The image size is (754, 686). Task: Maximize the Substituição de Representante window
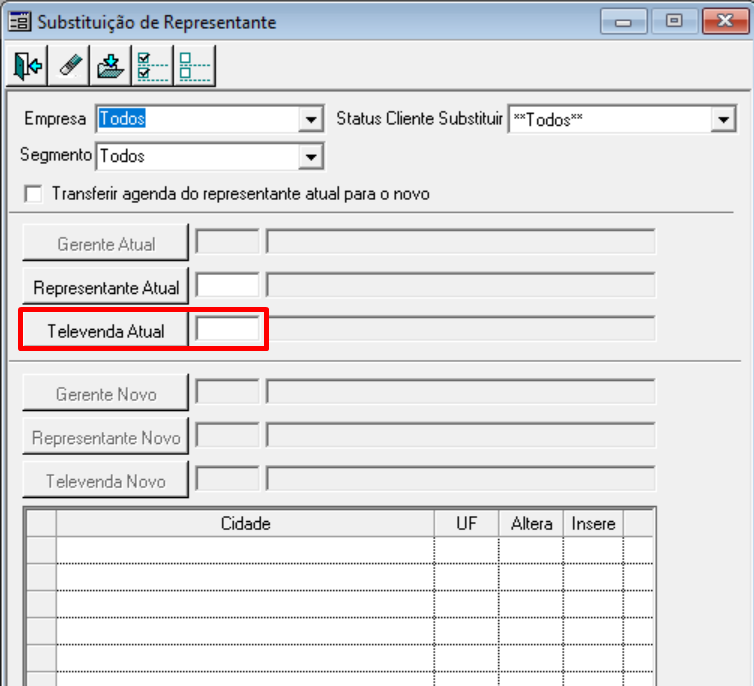(674, 22)
